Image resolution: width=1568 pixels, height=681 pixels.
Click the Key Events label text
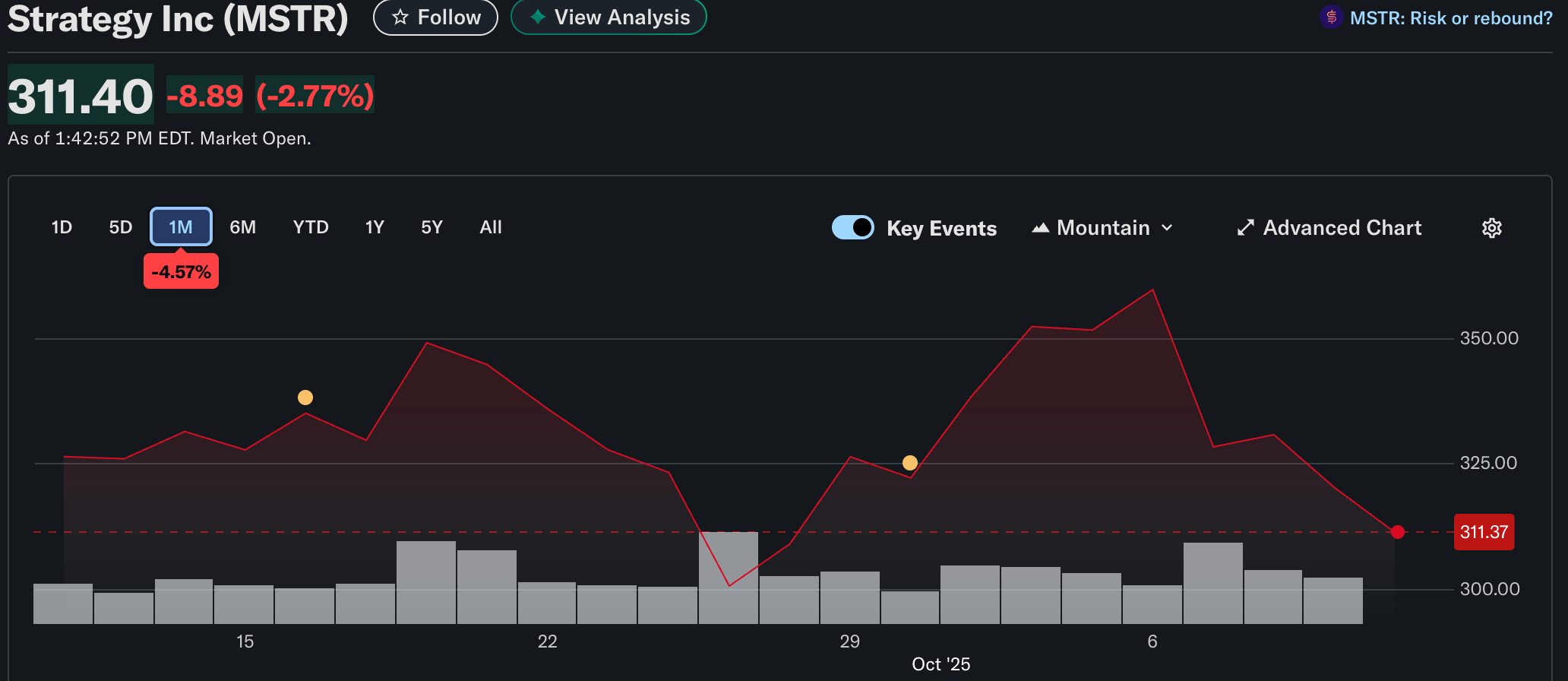click(941, 228)
